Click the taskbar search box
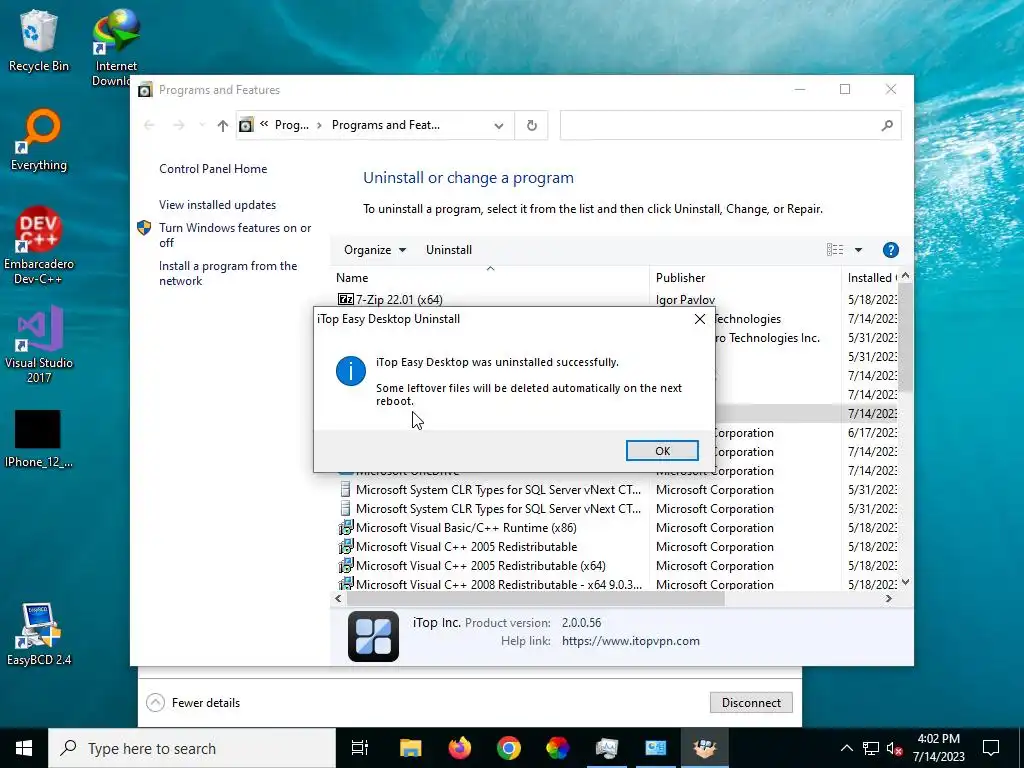Screen dimensions: 1024x768 (x=193, y=748)
